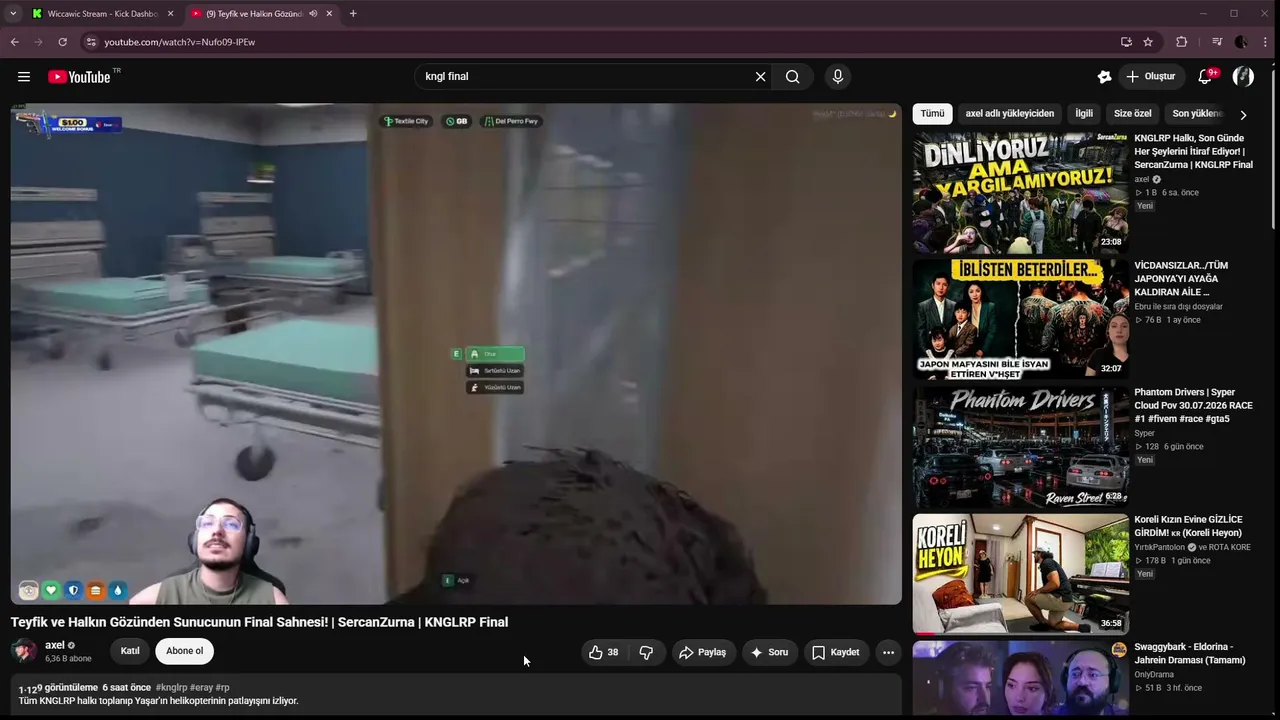Open title "Koreli Kızın Evine GİZLİCE GİRDİM!"

1188,526
